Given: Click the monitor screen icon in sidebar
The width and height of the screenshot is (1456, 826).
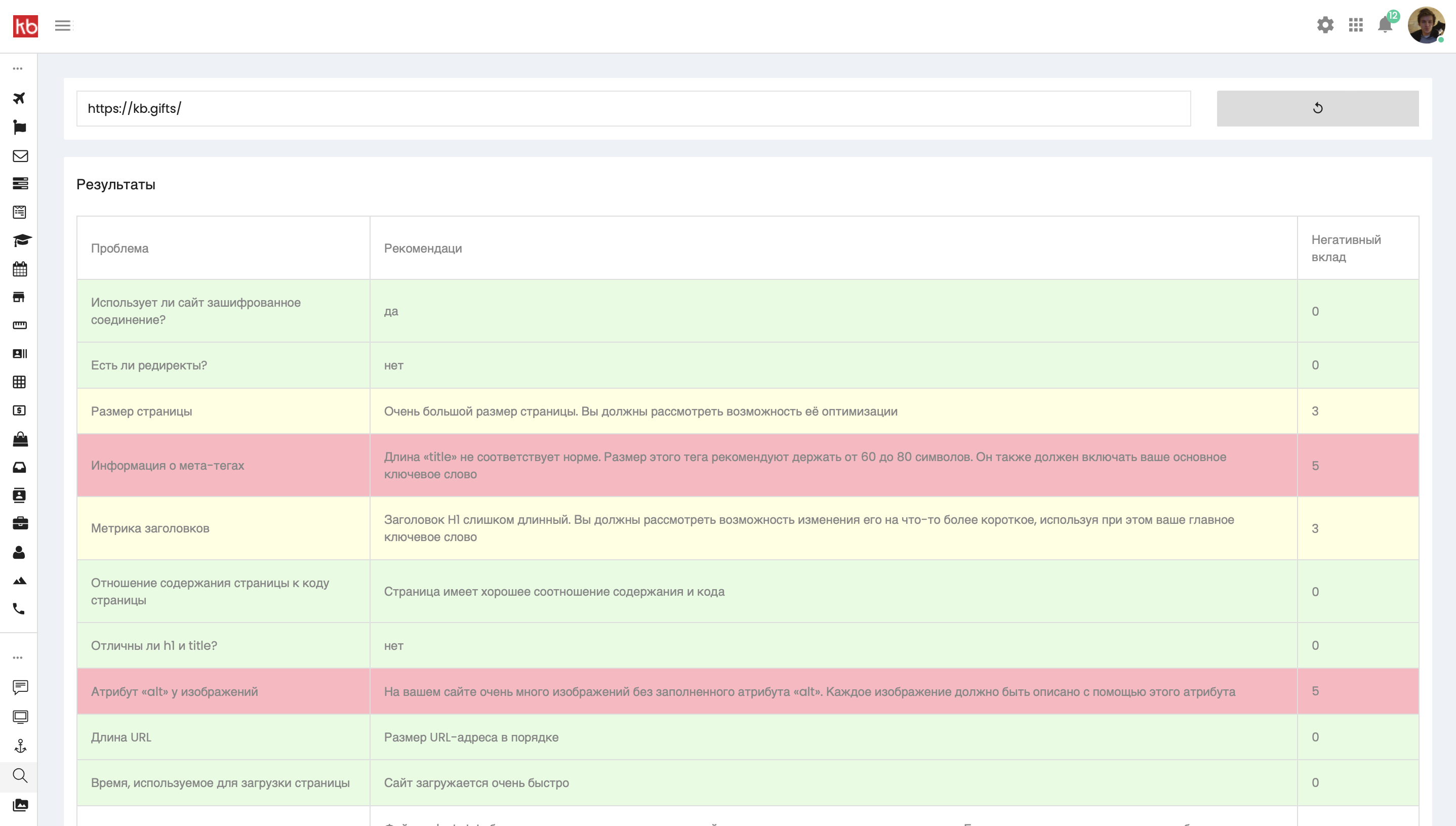Looking at the screenshot, I should pyautogui.click(x=20, y=717).
